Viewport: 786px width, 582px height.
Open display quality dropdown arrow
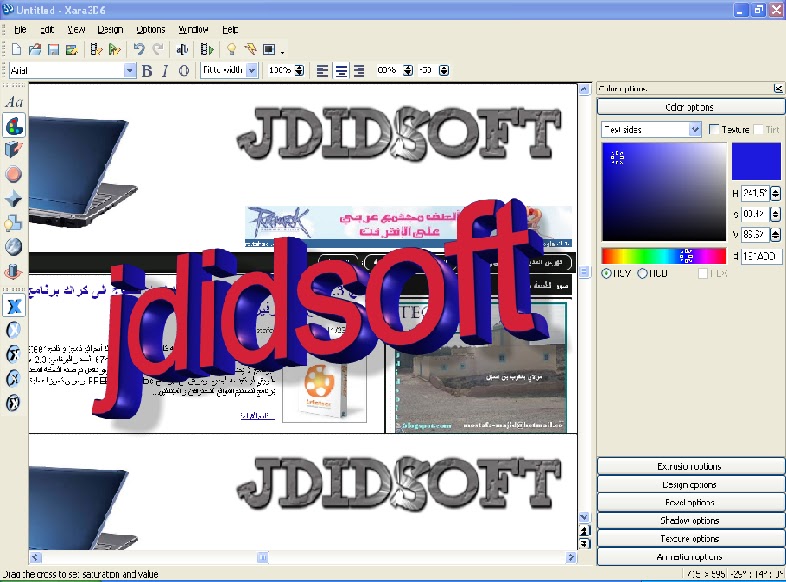[x=283, y=51]
